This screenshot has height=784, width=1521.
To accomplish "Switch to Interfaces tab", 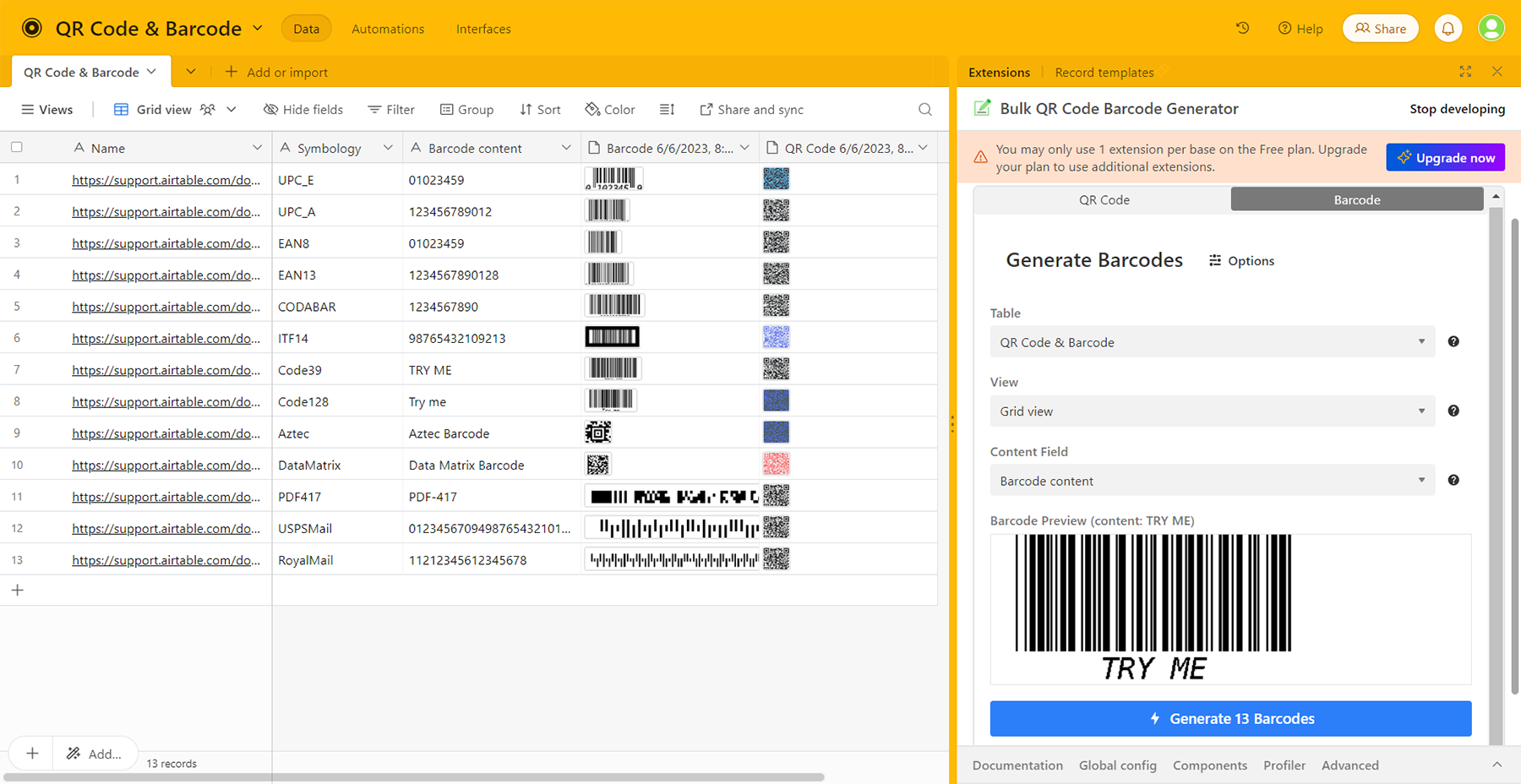I will point(483,29).
